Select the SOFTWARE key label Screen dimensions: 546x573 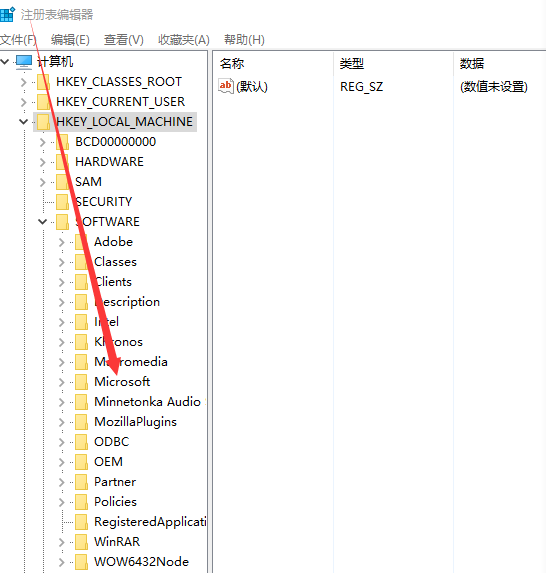coord(107,222)
